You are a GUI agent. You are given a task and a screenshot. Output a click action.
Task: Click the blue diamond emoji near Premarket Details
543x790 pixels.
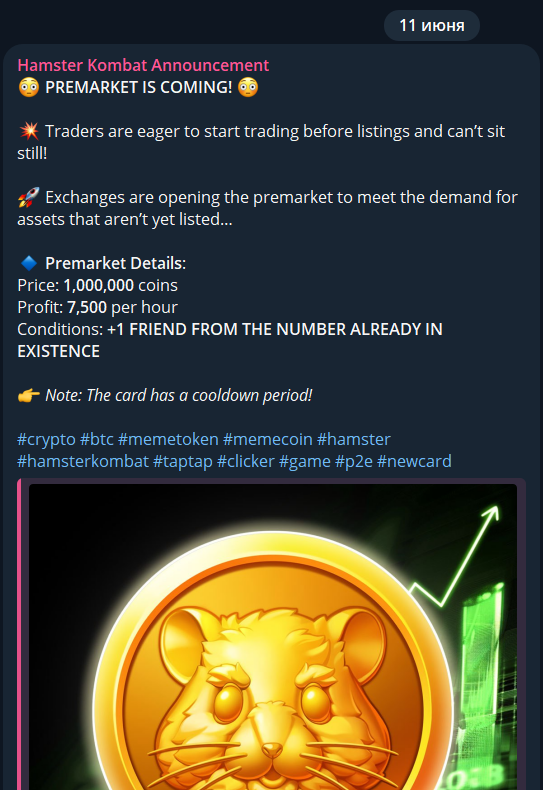(x=29, y=263)
